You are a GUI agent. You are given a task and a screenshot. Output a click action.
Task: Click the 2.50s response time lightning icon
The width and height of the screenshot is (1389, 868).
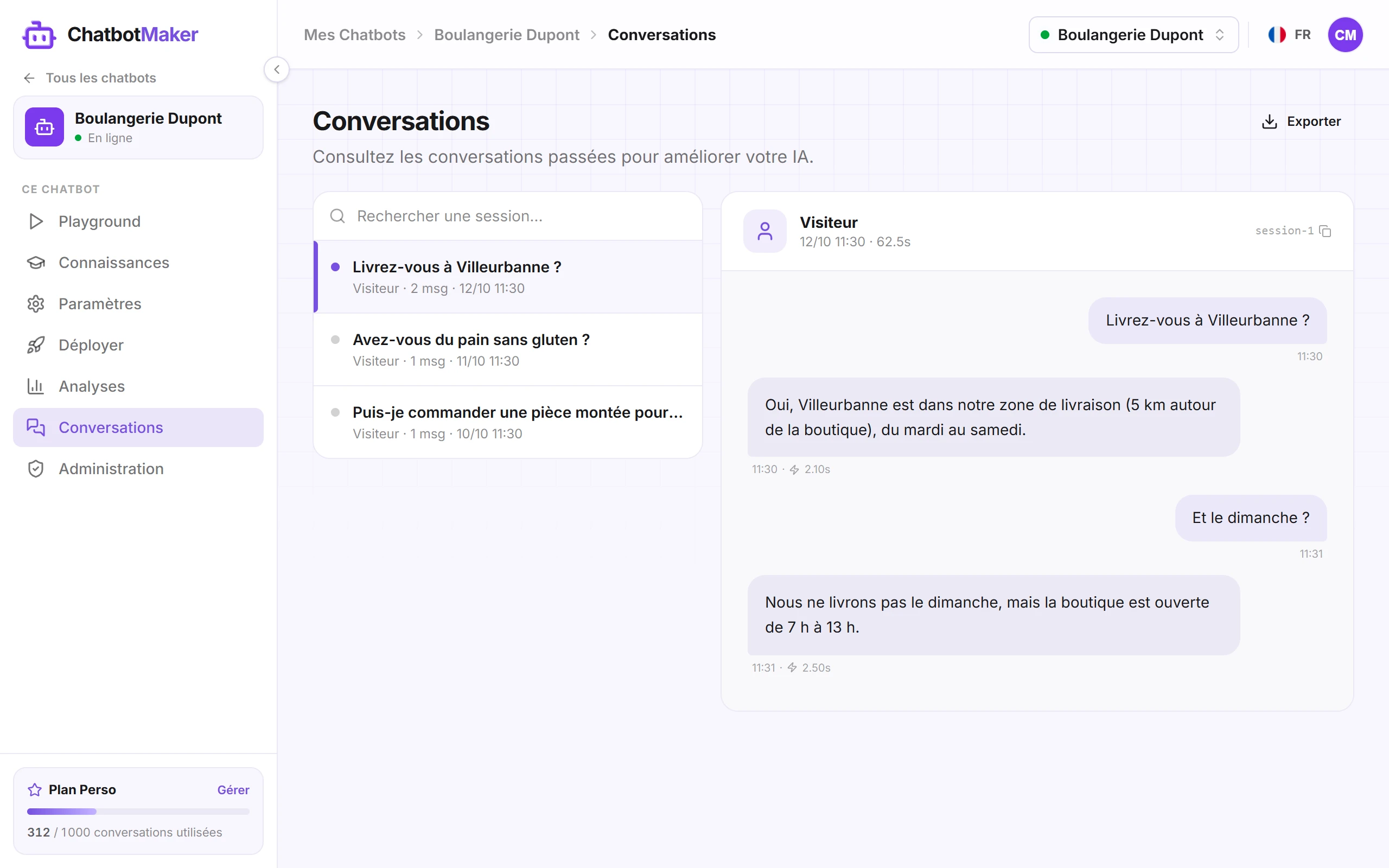(x=792, y=668)
